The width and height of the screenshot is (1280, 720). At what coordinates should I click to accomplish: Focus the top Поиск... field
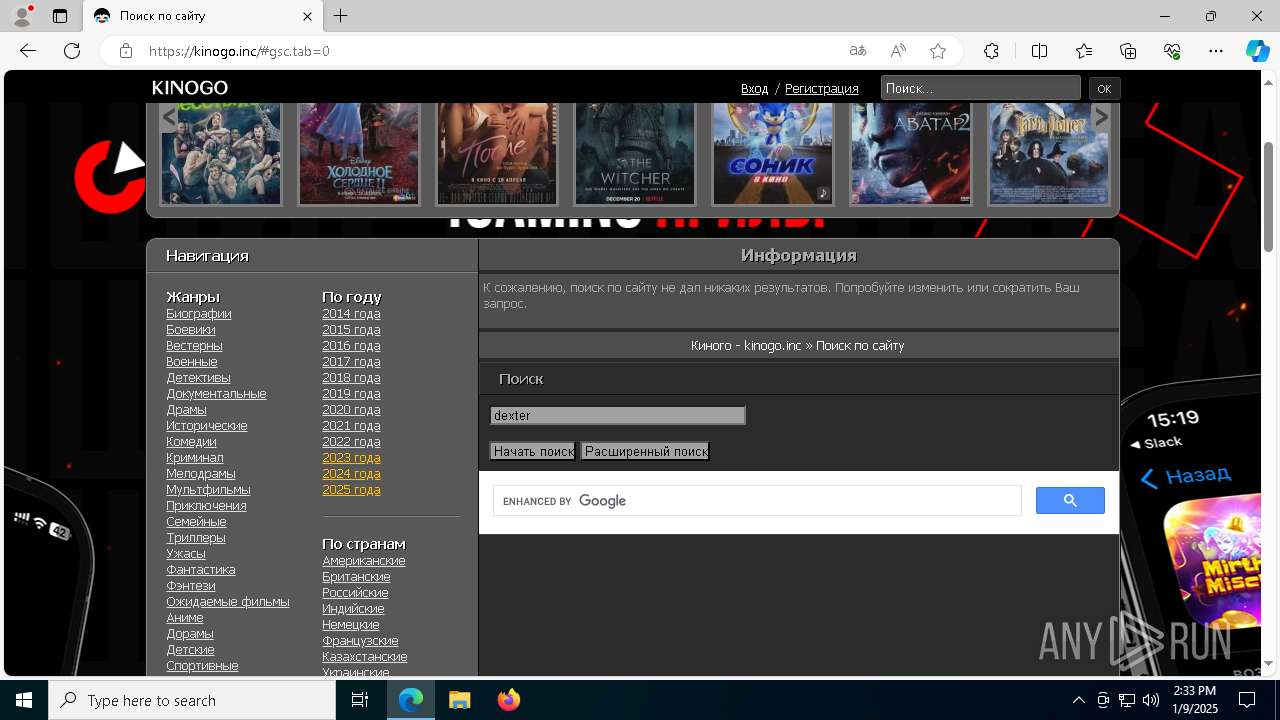tap(981, 88)
